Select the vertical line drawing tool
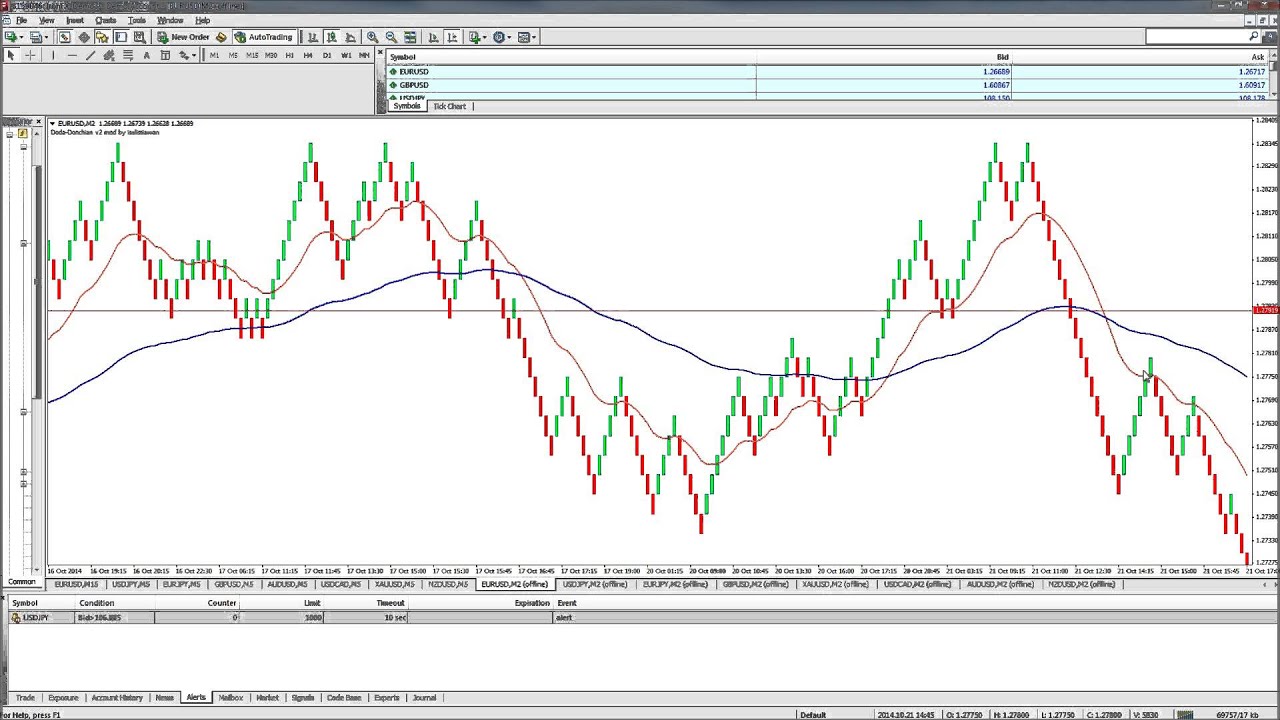This screenshot has width=1280, height=720. pos(53,55)
